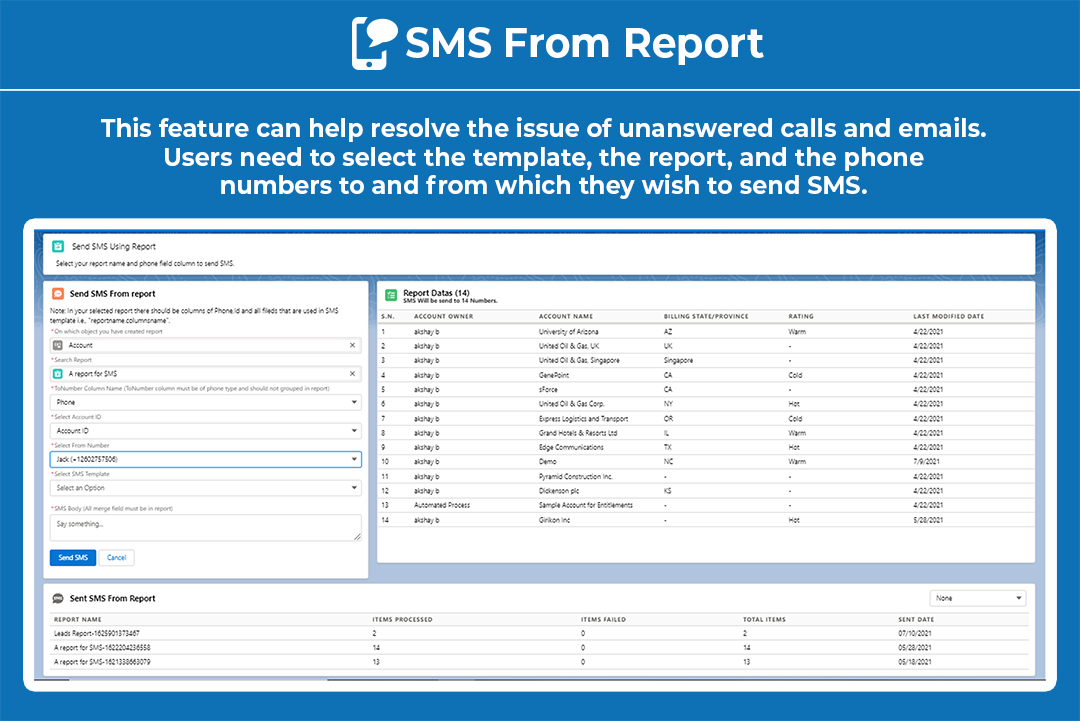The width and height of the screenshot is (1080, 721).
Task: Click the report icon beside A report for SMS
Action: pos(62,372)
